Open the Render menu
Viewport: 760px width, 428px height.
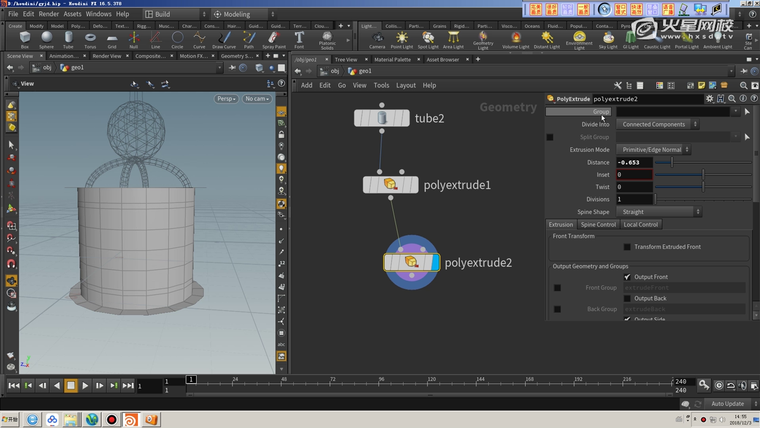(x=50, y=15)
